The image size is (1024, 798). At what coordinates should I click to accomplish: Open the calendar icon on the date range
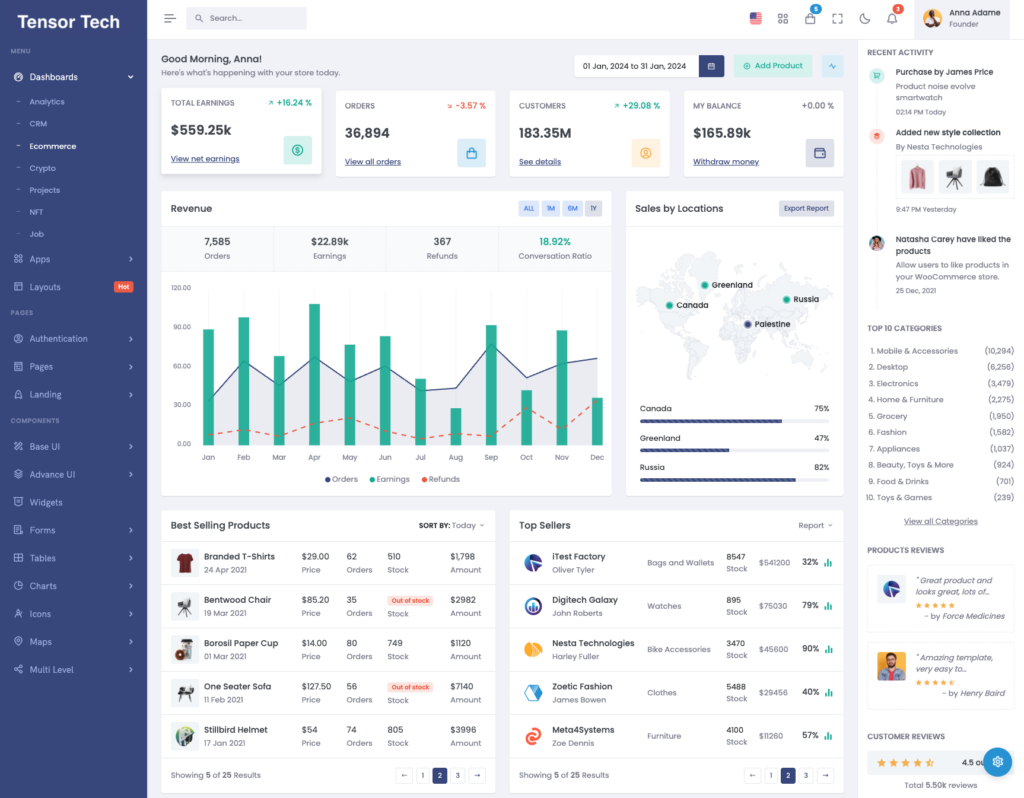pyautogui.click(x=711, y=65)
